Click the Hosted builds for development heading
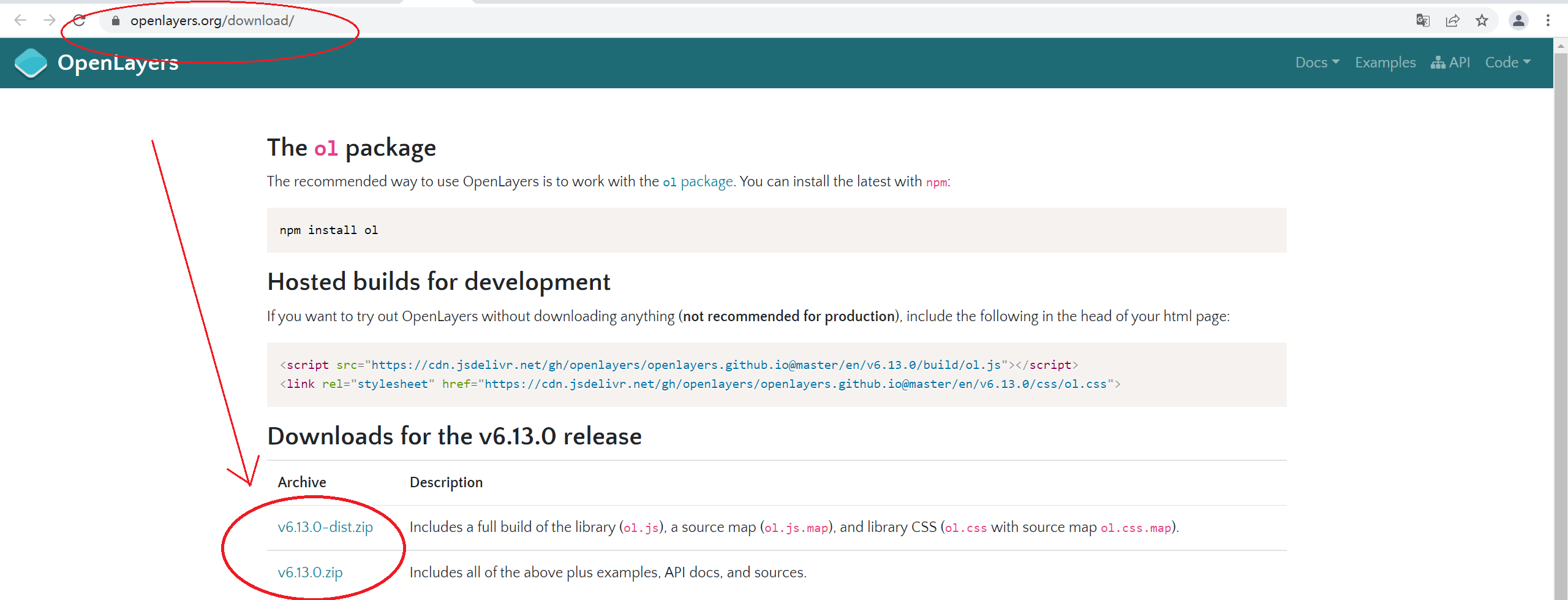This screenshot has height=600, width=1568. point(439,282)
